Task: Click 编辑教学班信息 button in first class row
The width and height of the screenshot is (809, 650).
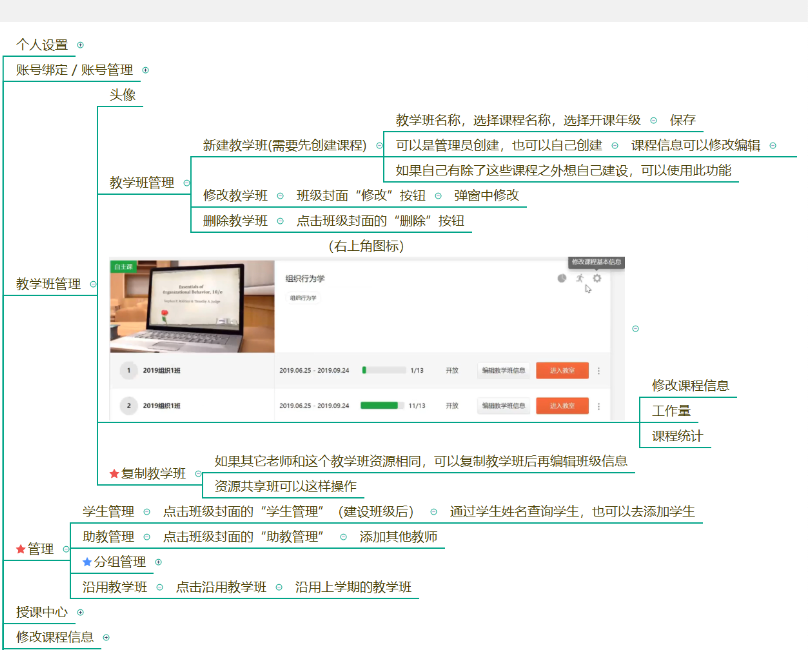Action: tap(504, 371)
